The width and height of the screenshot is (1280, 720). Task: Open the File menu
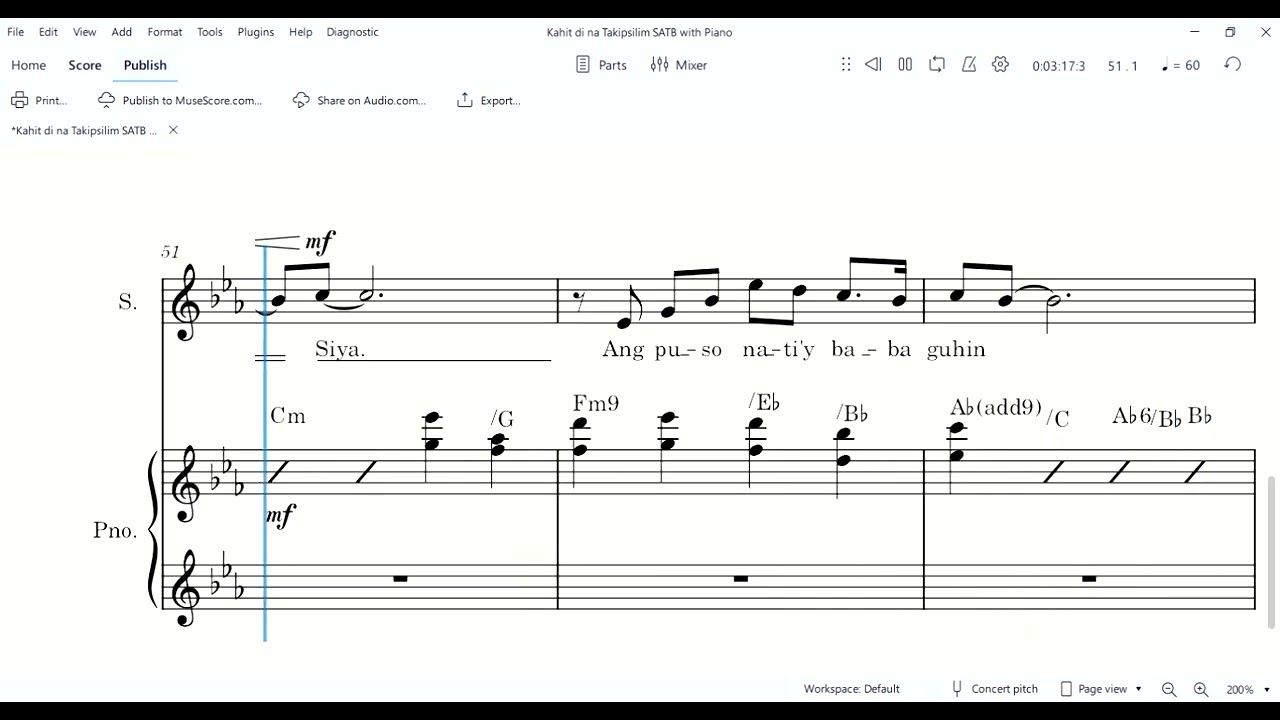[16, 32]
